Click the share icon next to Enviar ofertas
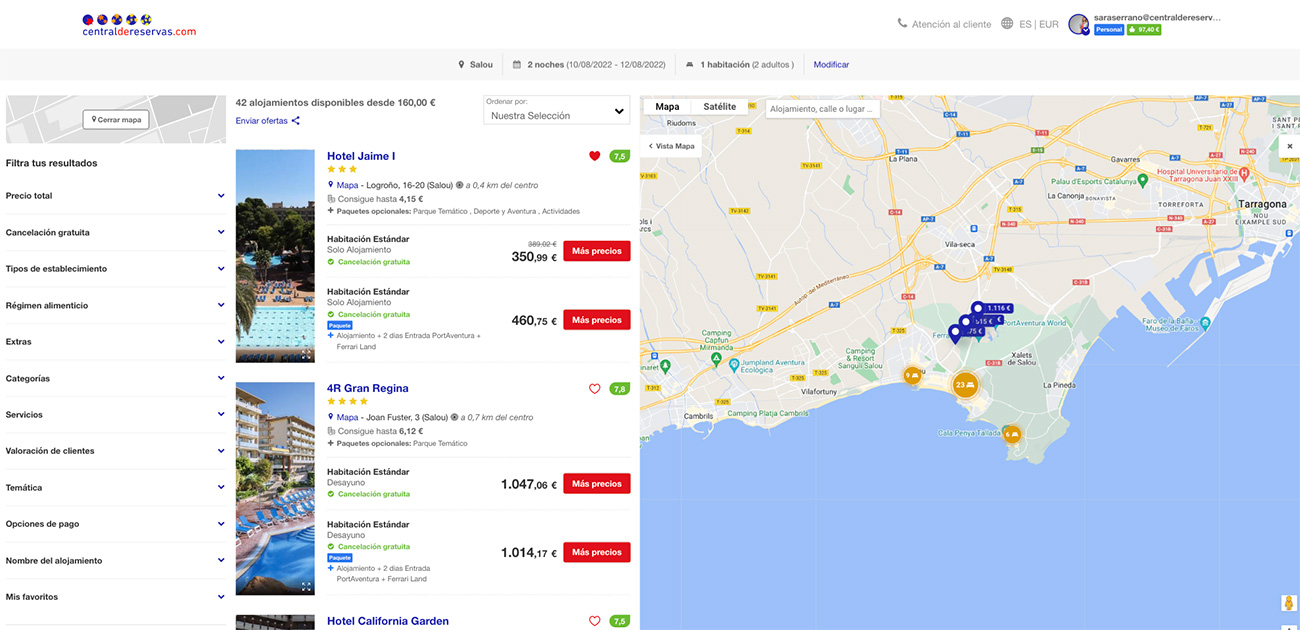Viewport: 1300px width, 630px height. click(296, 121)
